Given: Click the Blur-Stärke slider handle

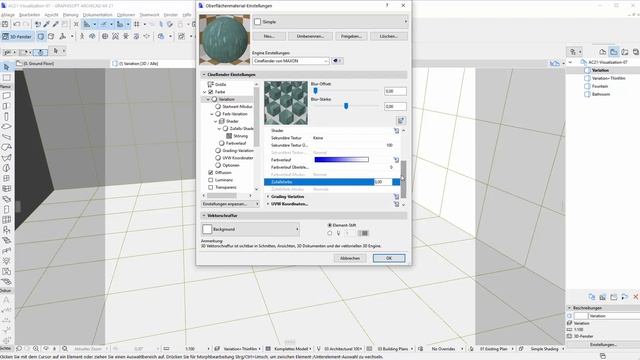Looking at the screenshot, I should tap(346, 106).
